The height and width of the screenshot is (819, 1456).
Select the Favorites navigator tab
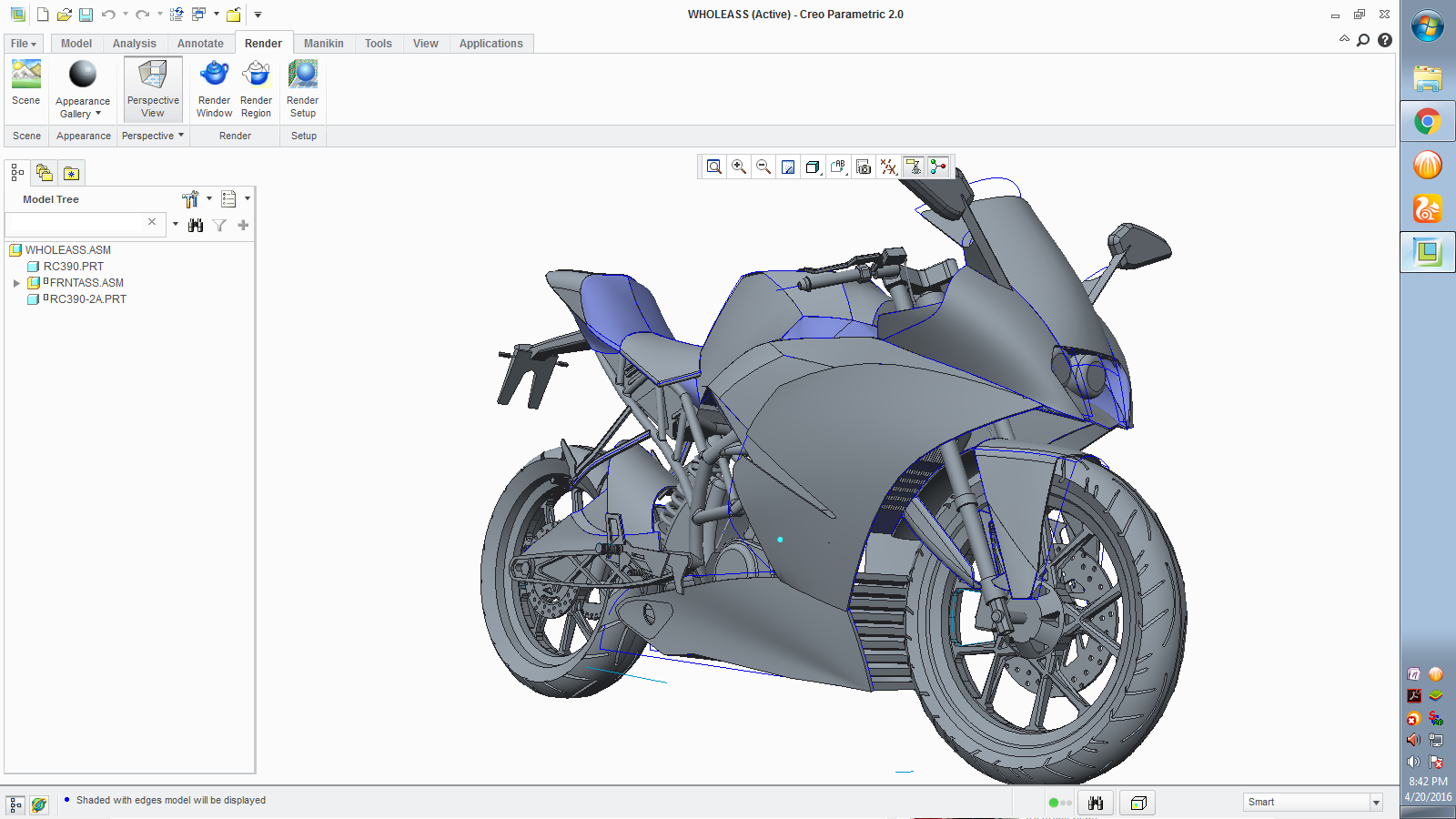71,173
